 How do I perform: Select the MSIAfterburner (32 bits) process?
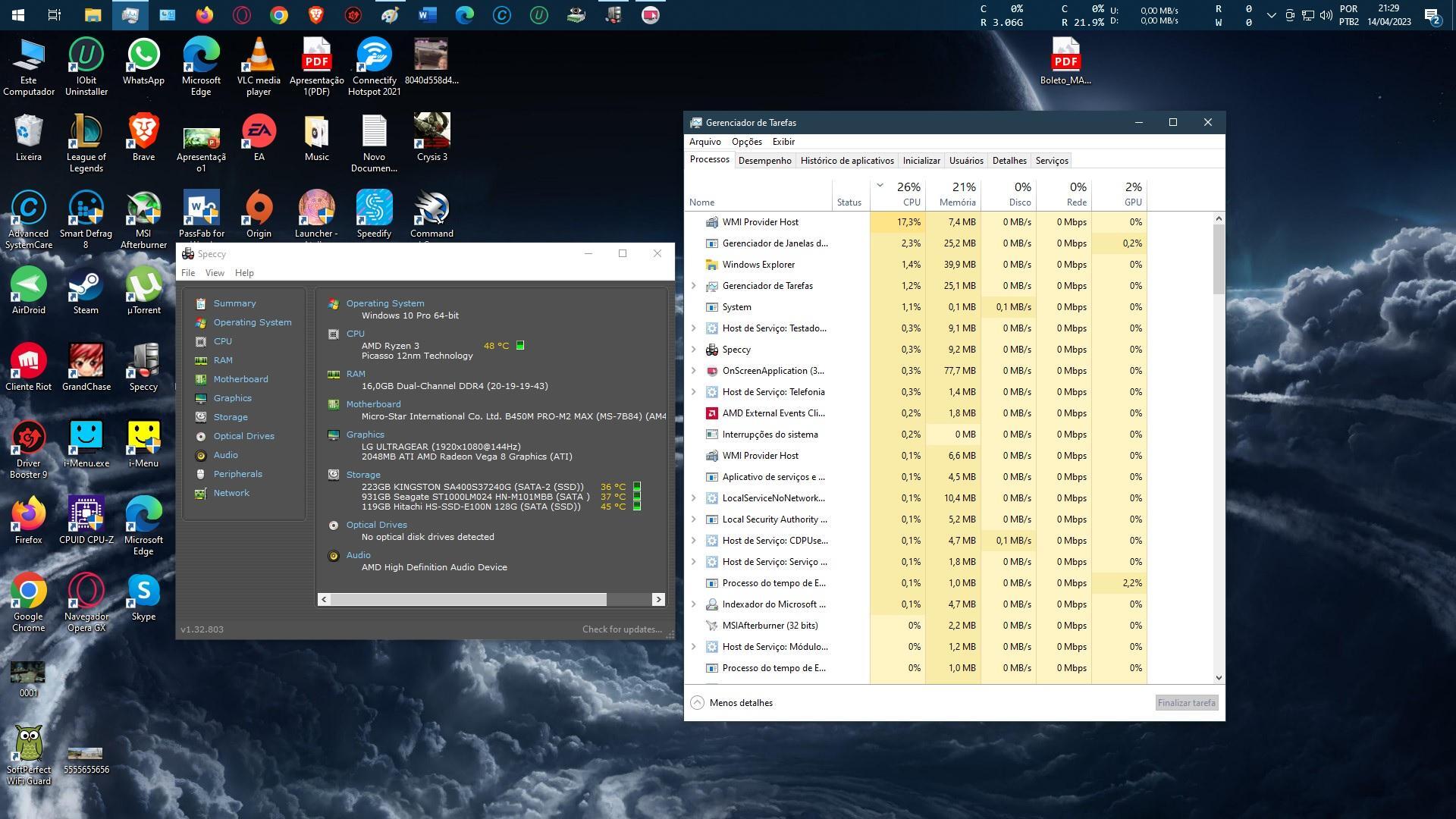(x=916, y=626)
